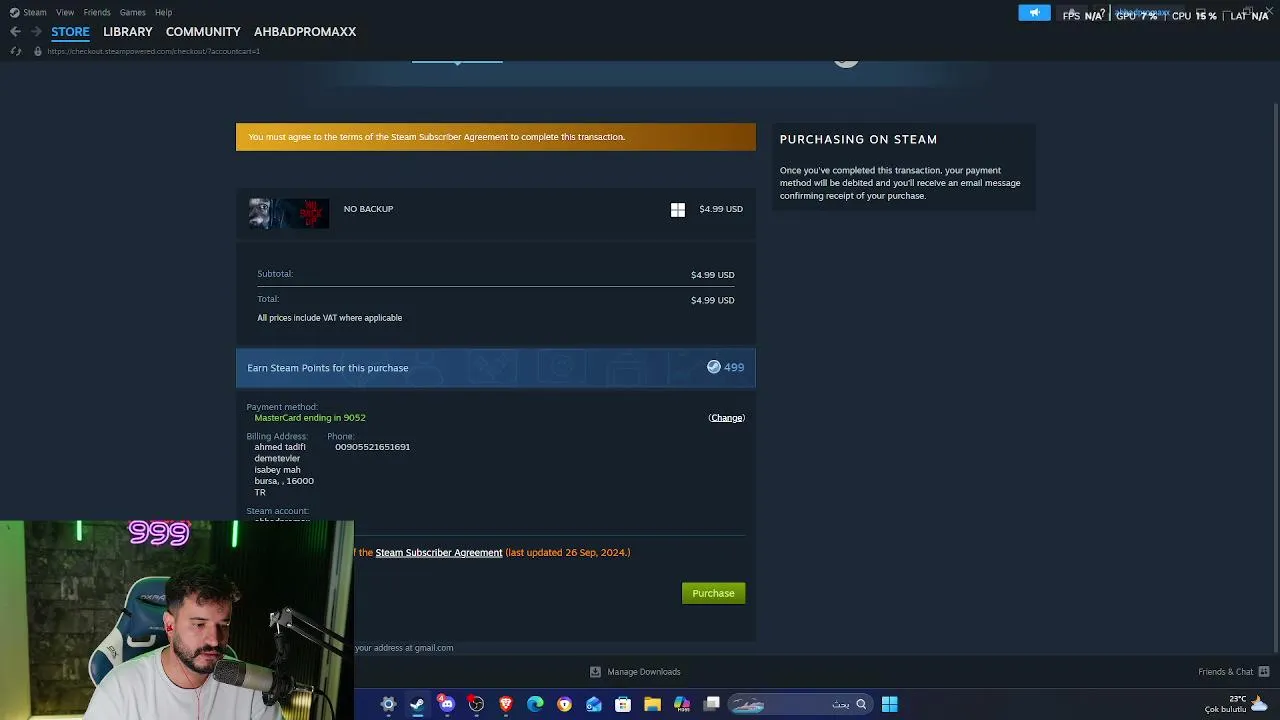Click the PURCHASING ON STEAM heading
1280x720 pixels.
click(858, 139)
